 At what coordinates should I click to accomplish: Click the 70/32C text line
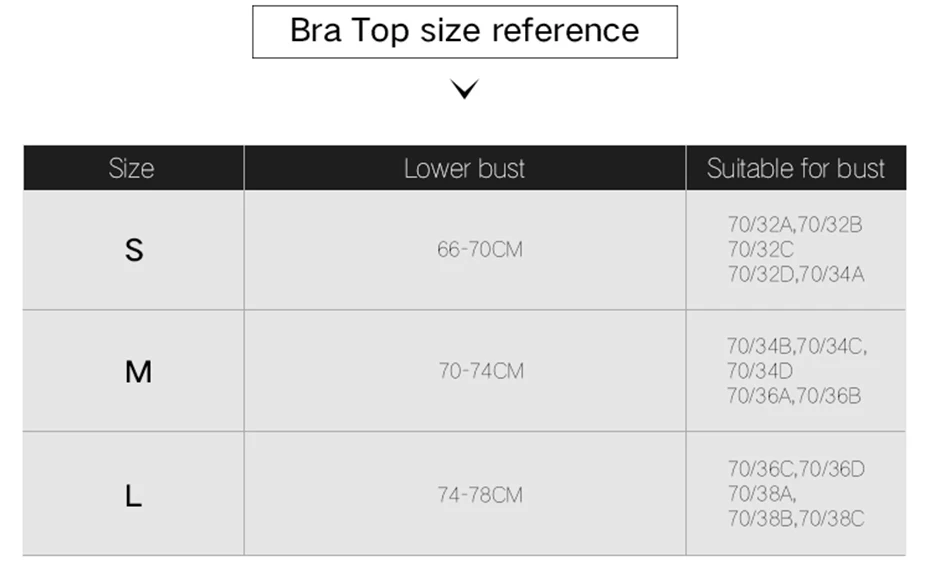[760, 249]
